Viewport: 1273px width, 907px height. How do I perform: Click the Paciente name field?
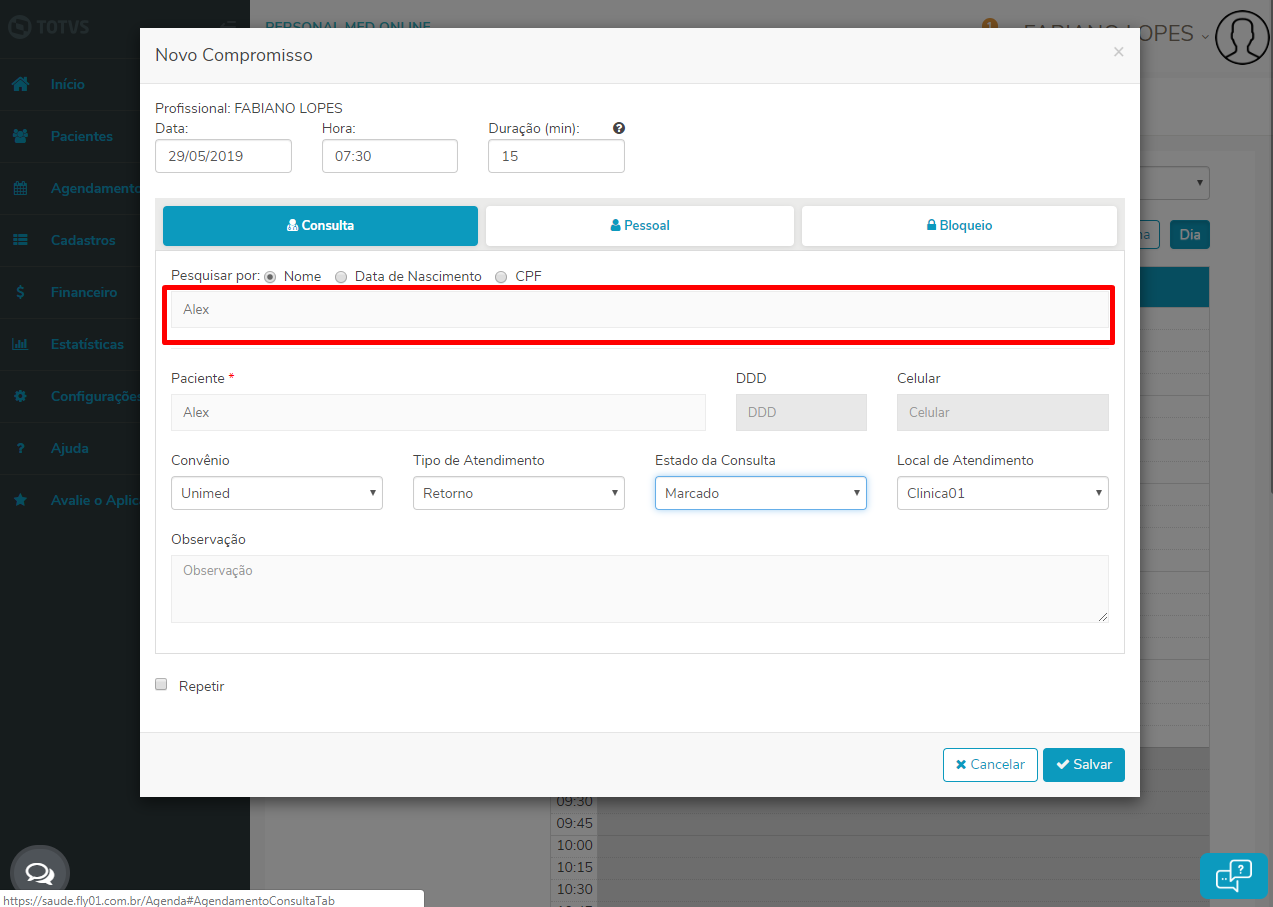pyautogui.click(x=438, y=412)
